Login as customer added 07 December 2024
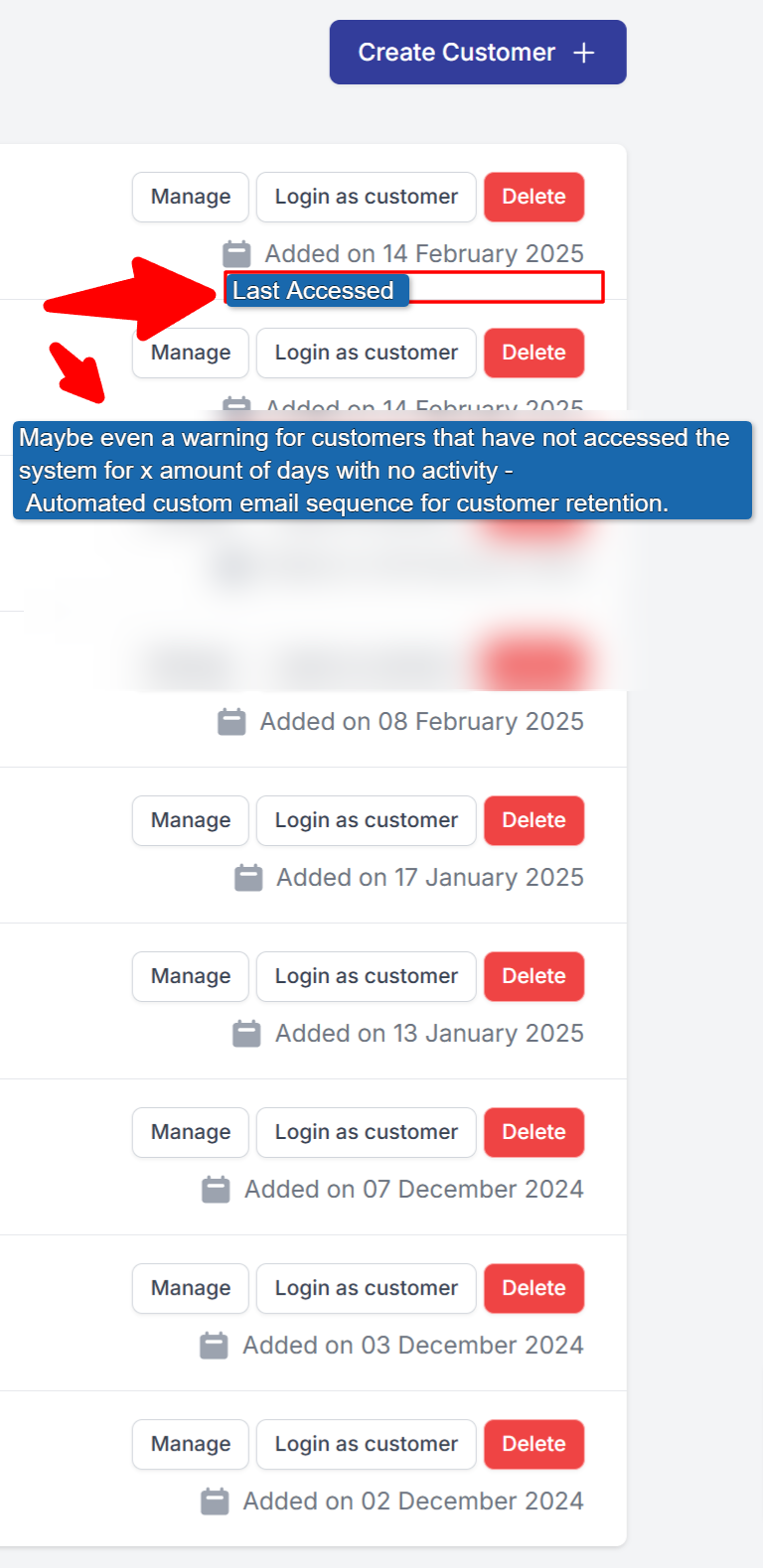This screenshot has width=763, height=1568. tap(367, 1132)
